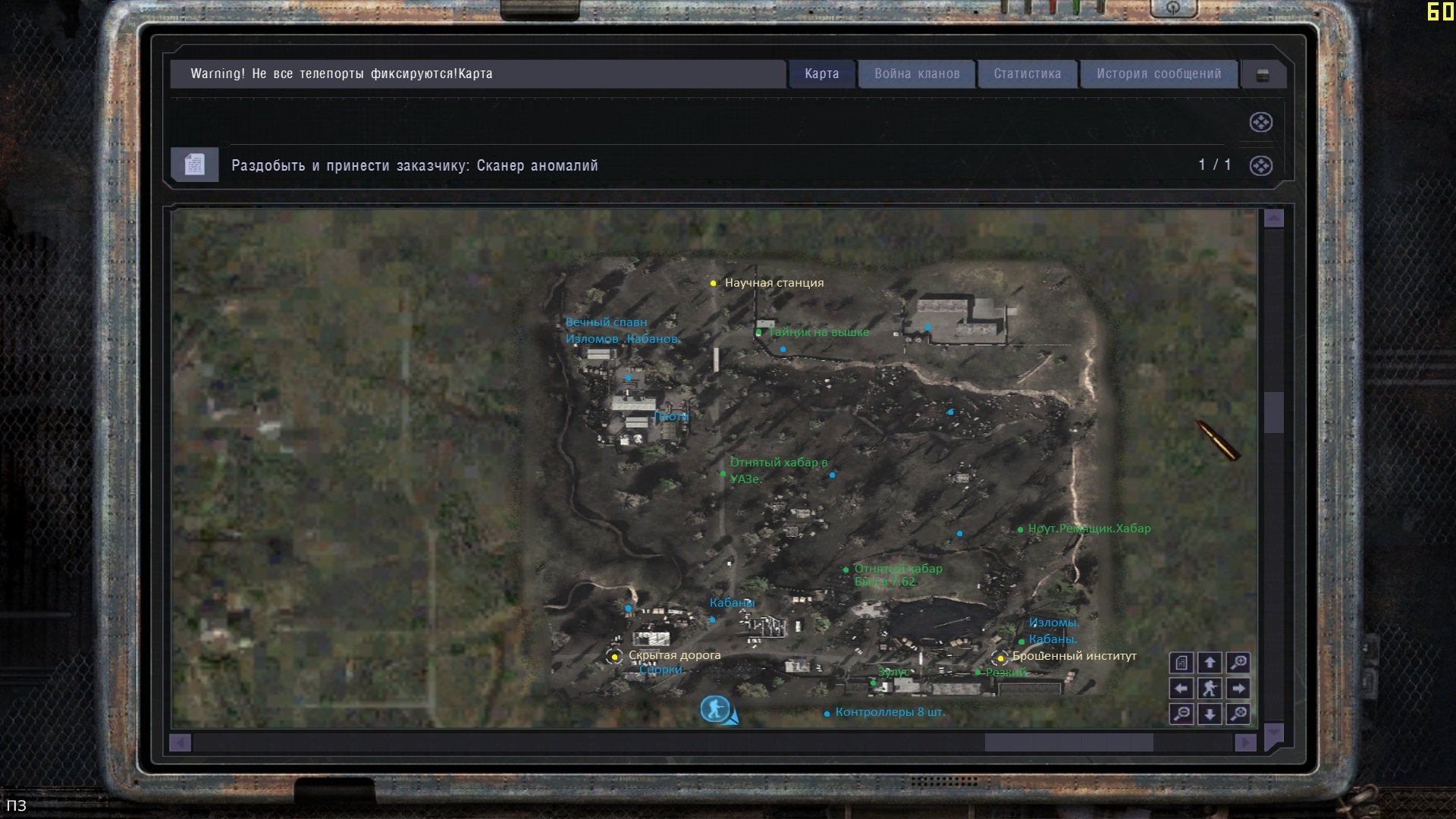This screenshot has height=819, width=1456.
Task: Pan the map up with arrow button
Action: coord(1210,663)
